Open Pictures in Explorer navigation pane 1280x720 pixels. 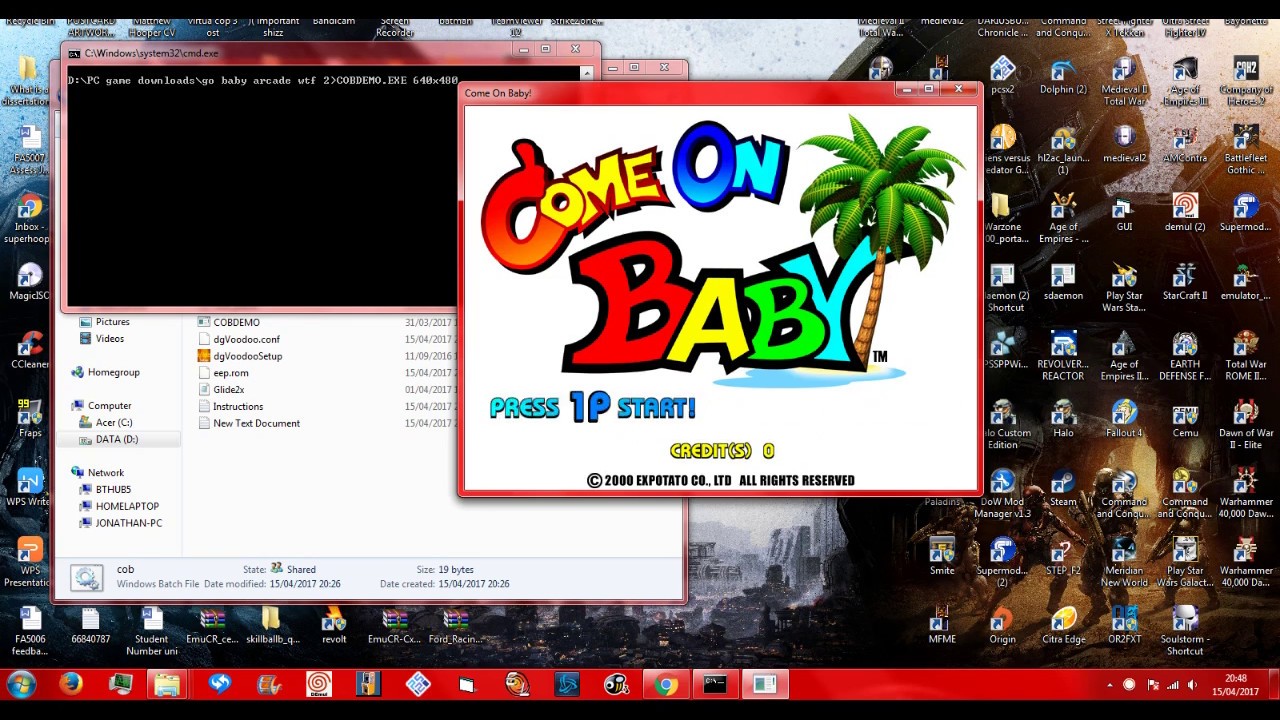coord(104,322)
